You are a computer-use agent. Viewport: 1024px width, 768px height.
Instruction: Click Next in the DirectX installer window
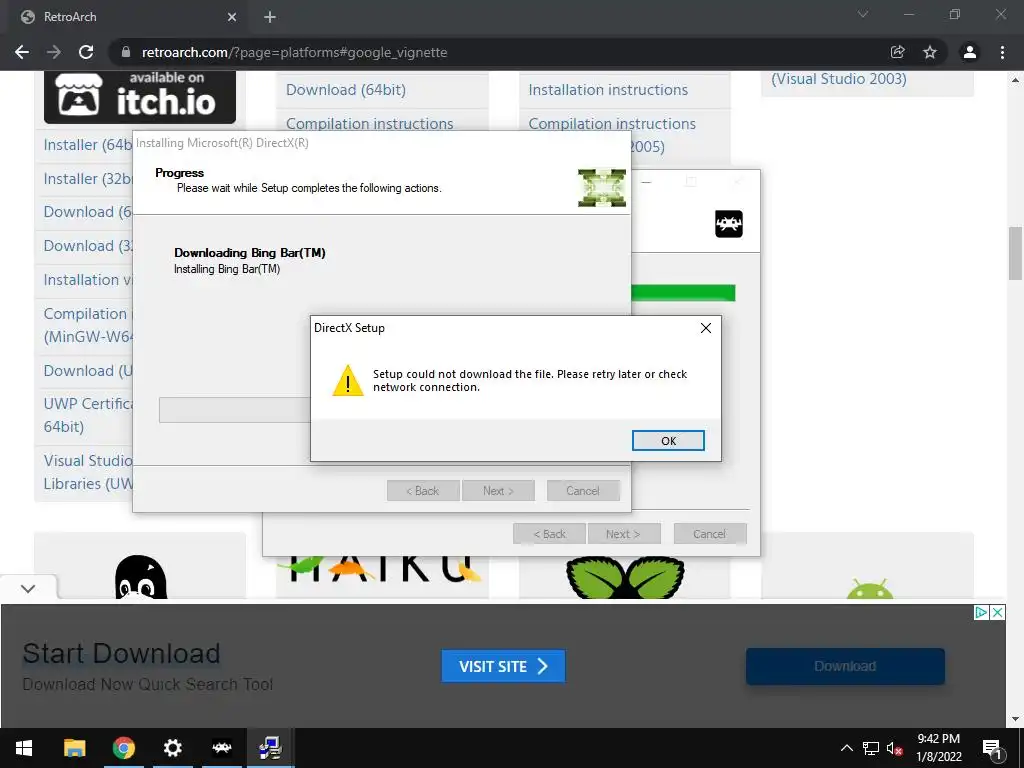(498, 490)
